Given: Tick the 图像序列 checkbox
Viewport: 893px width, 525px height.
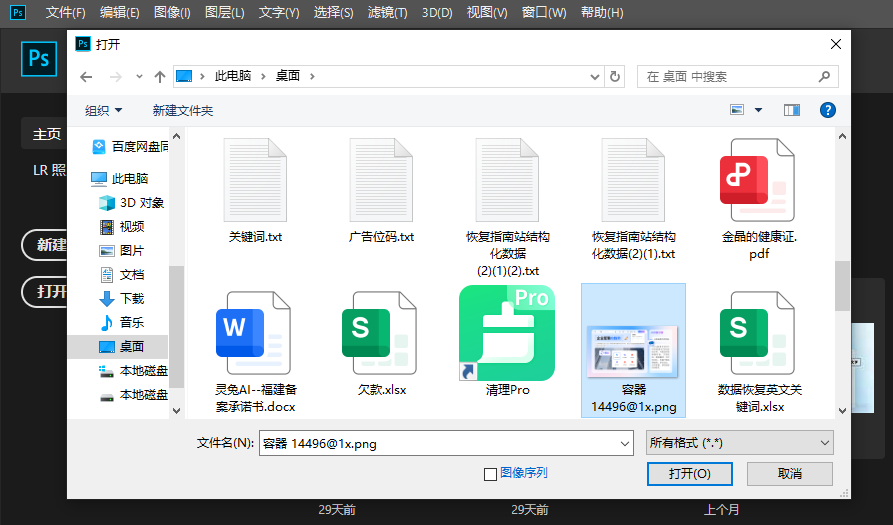Looking at the screenshot, I should click(x=490, y=474).
